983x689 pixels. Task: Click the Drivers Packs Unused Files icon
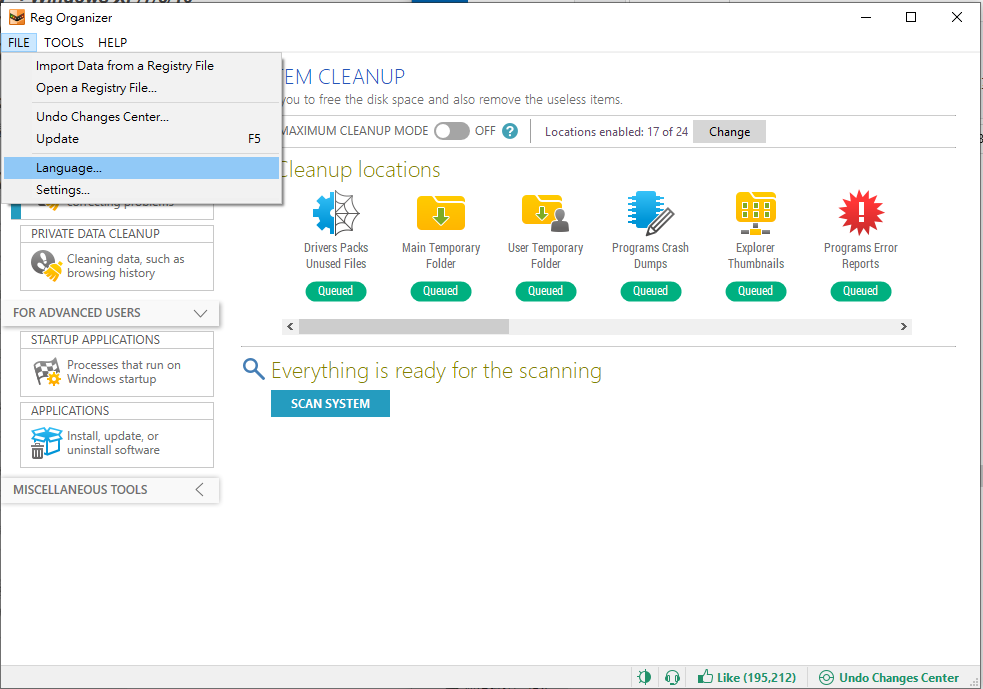pos(336,213)
